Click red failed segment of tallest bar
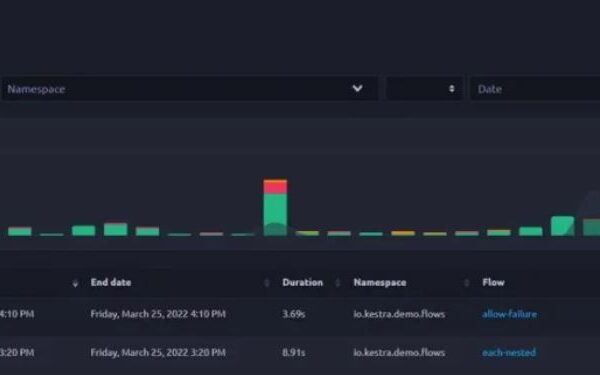The height and width of the screenshot is (375, 600). (275, 187)
